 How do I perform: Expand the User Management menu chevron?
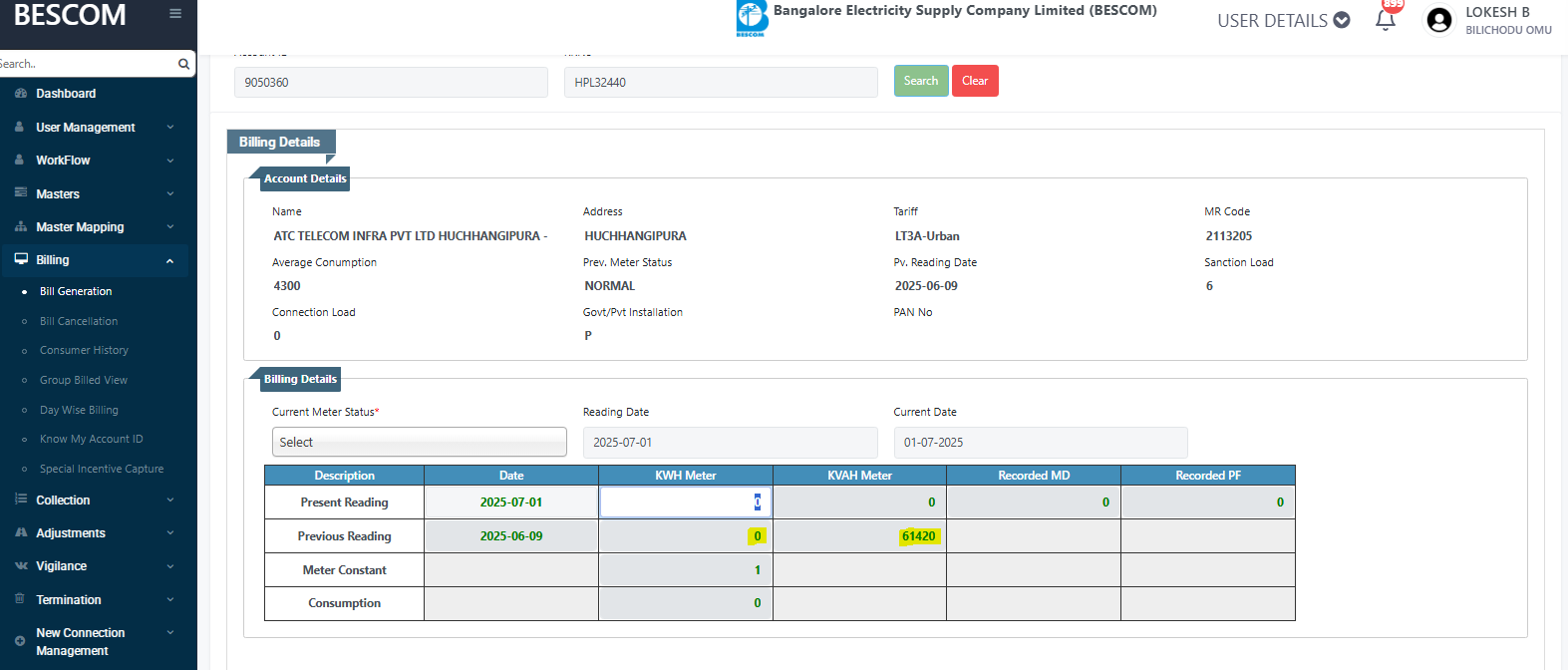point(170,128)
